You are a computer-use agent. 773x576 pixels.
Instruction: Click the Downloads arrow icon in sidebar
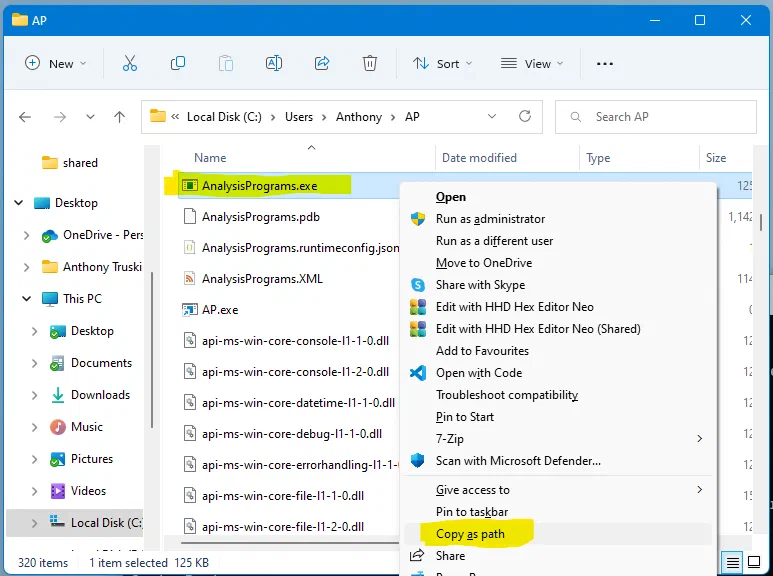[58, 395]
